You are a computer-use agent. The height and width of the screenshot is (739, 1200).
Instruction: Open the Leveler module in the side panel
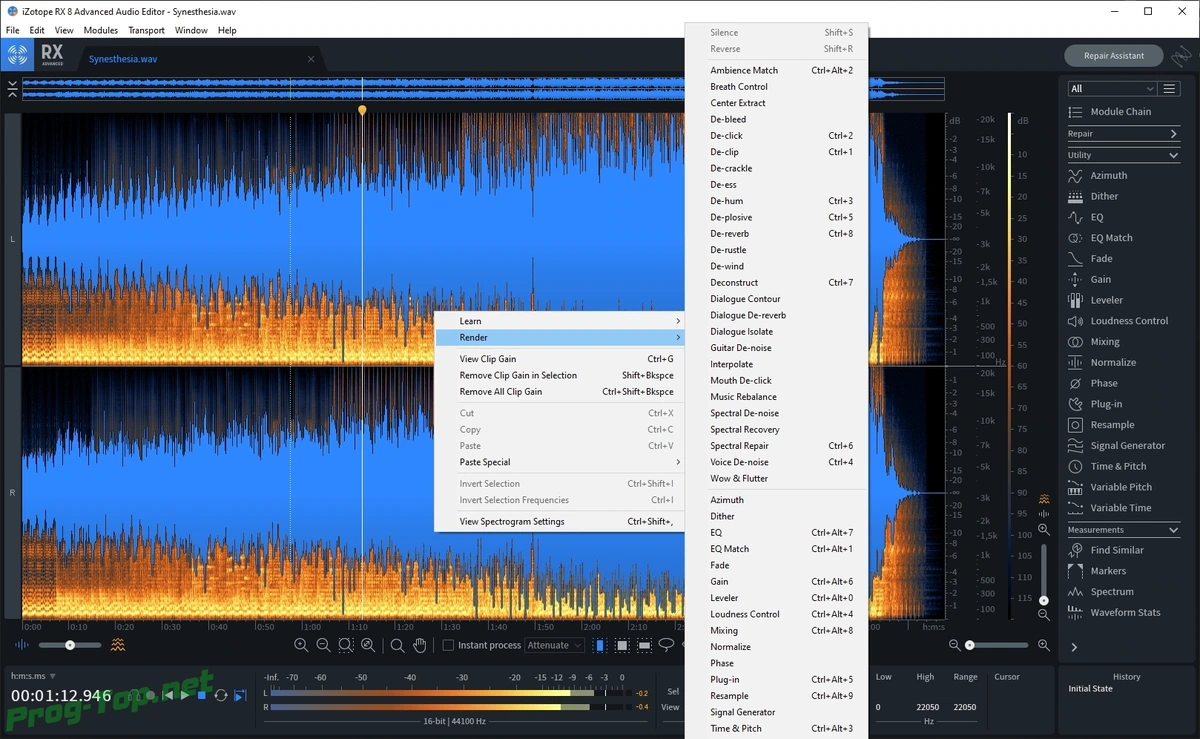1106,300
